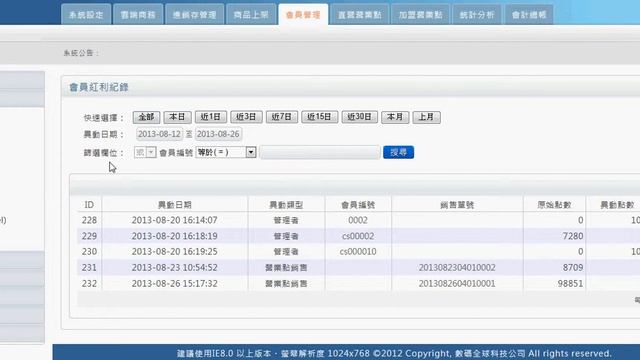Click original points value 7280

(x=573, y=236)
